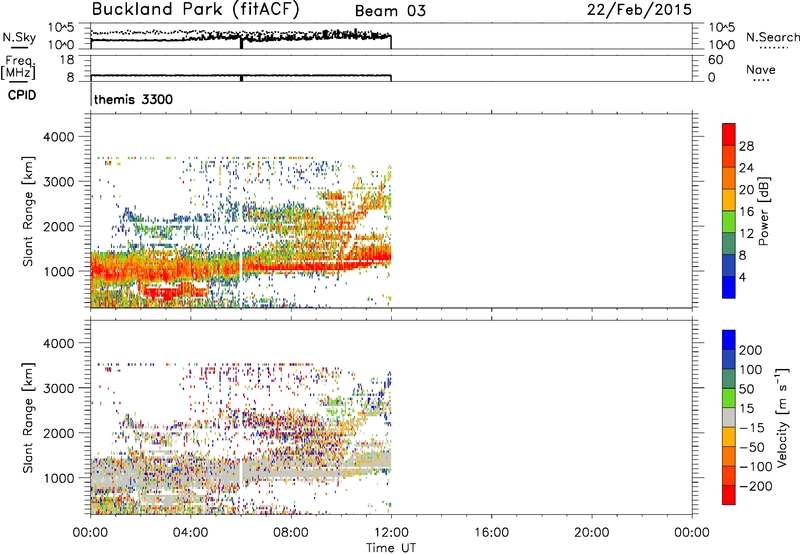Image resolution: width=800 pixels, height=554 pixels.
Task: Click the '18' frequency axis tick
Action: [67, 60]
